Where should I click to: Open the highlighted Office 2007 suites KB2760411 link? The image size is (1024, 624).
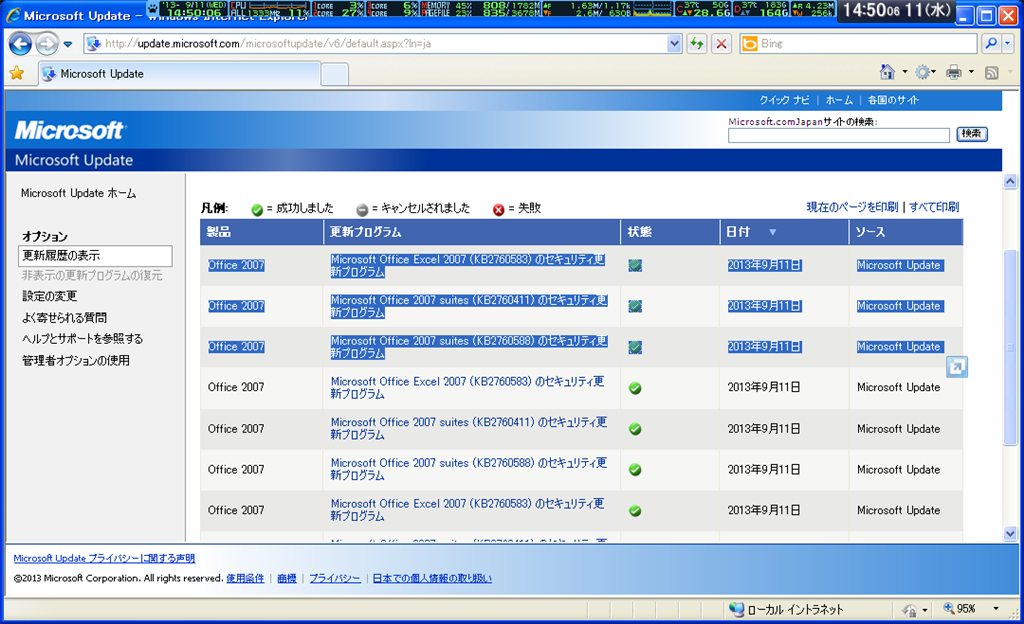(469, 306)
